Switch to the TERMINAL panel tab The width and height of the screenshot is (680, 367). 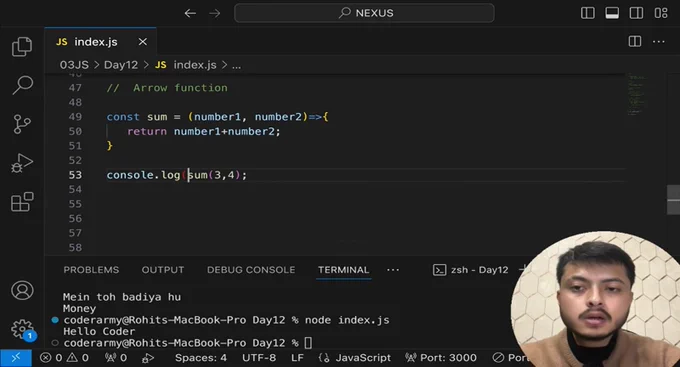(x=343, y=270)
